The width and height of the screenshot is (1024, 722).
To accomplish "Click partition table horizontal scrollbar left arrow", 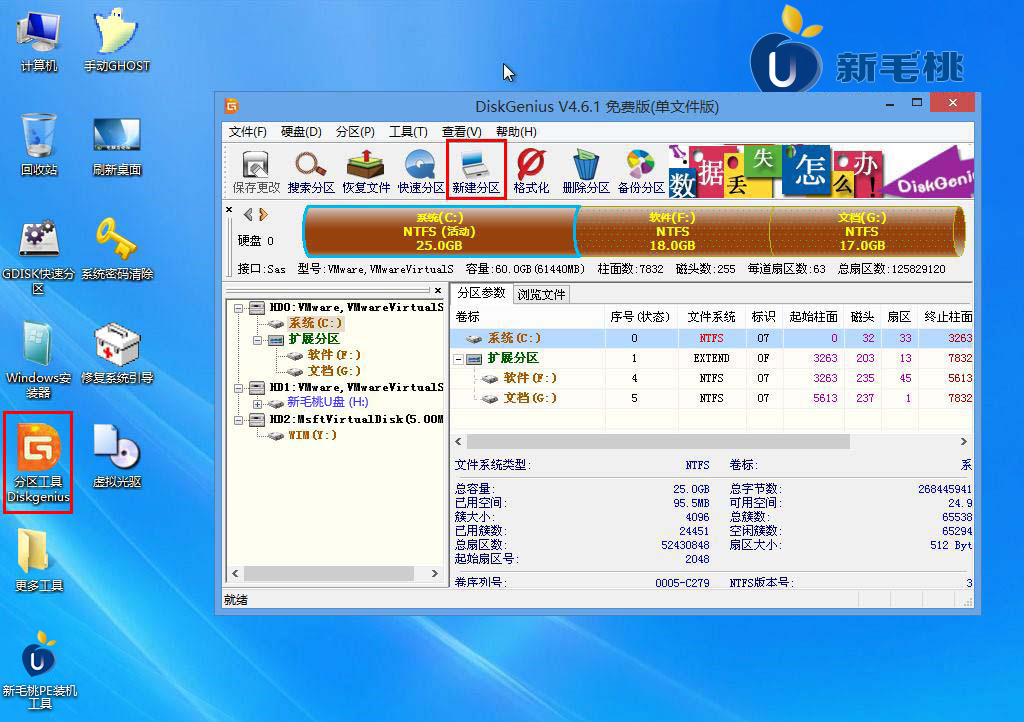I will [458, 442].
